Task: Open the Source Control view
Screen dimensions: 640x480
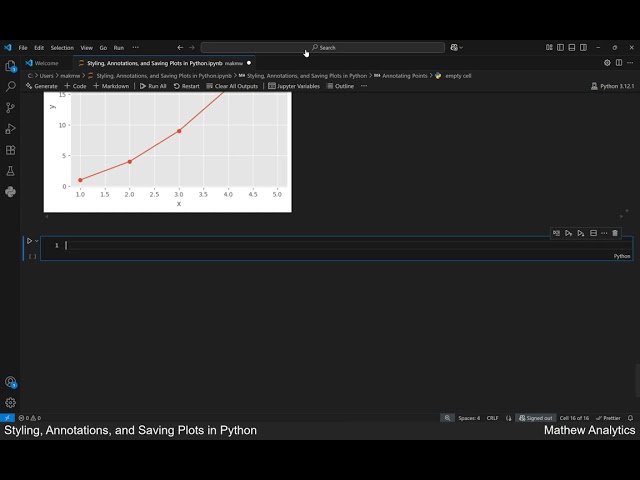Action: click(x=10, y=108)
